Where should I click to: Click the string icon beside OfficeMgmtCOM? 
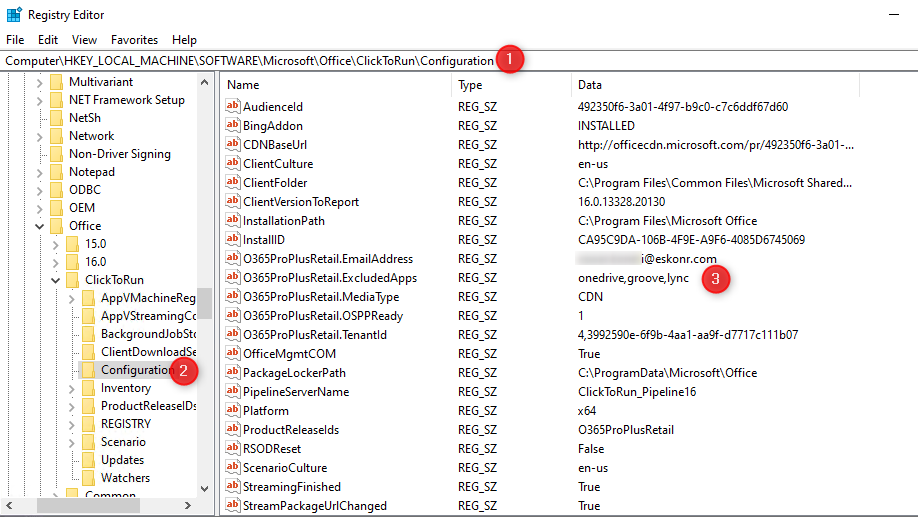tap(232, 353)
